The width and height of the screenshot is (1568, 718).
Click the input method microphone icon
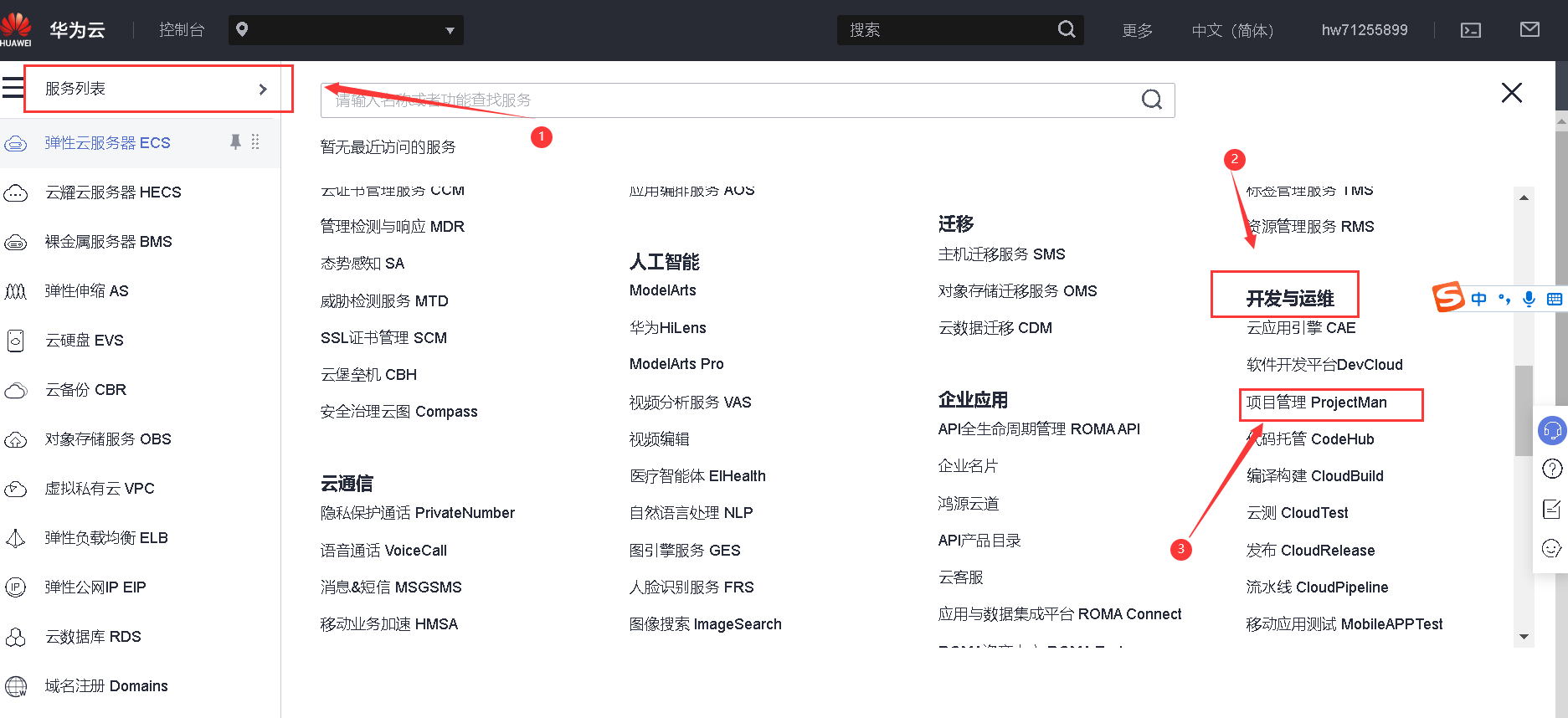pyautogui.click(x=1529, y=299)
